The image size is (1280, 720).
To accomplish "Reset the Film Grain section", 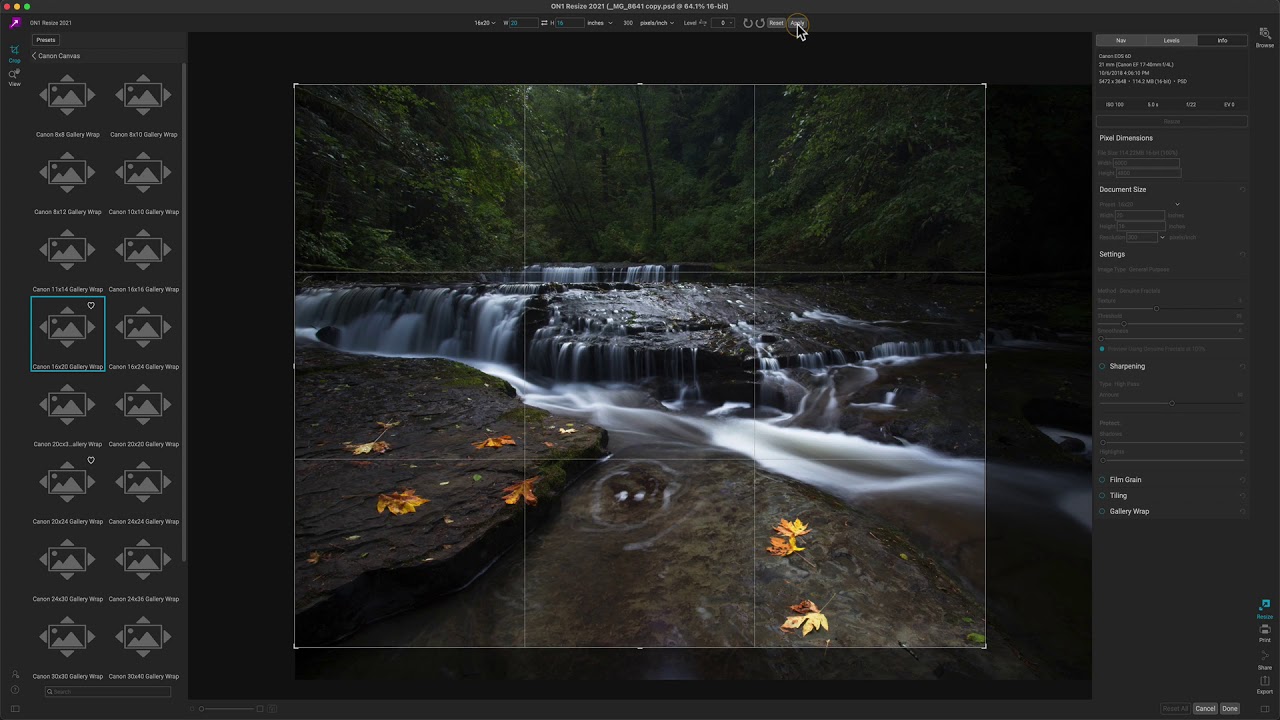I will point(1243,480).
